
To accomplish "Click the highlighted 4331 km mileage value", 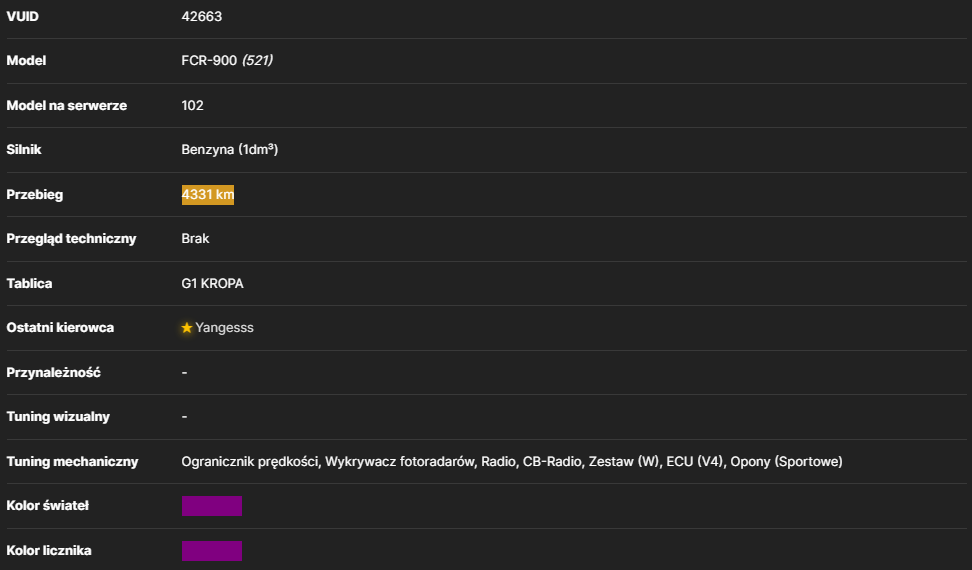I will [x=208, y=195].
